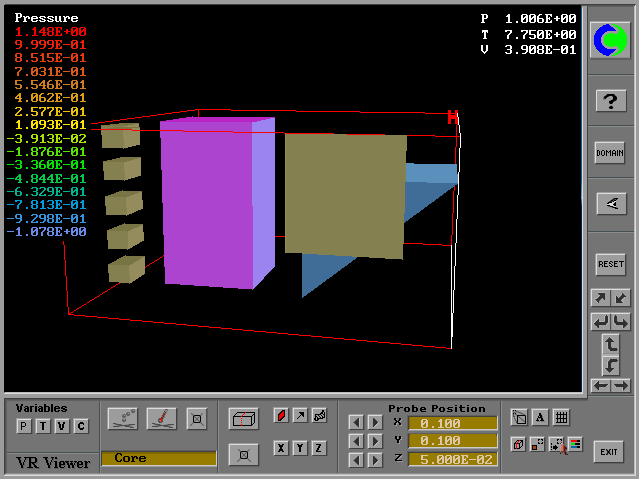Click the text annotation A icon

tap(540, 417)
